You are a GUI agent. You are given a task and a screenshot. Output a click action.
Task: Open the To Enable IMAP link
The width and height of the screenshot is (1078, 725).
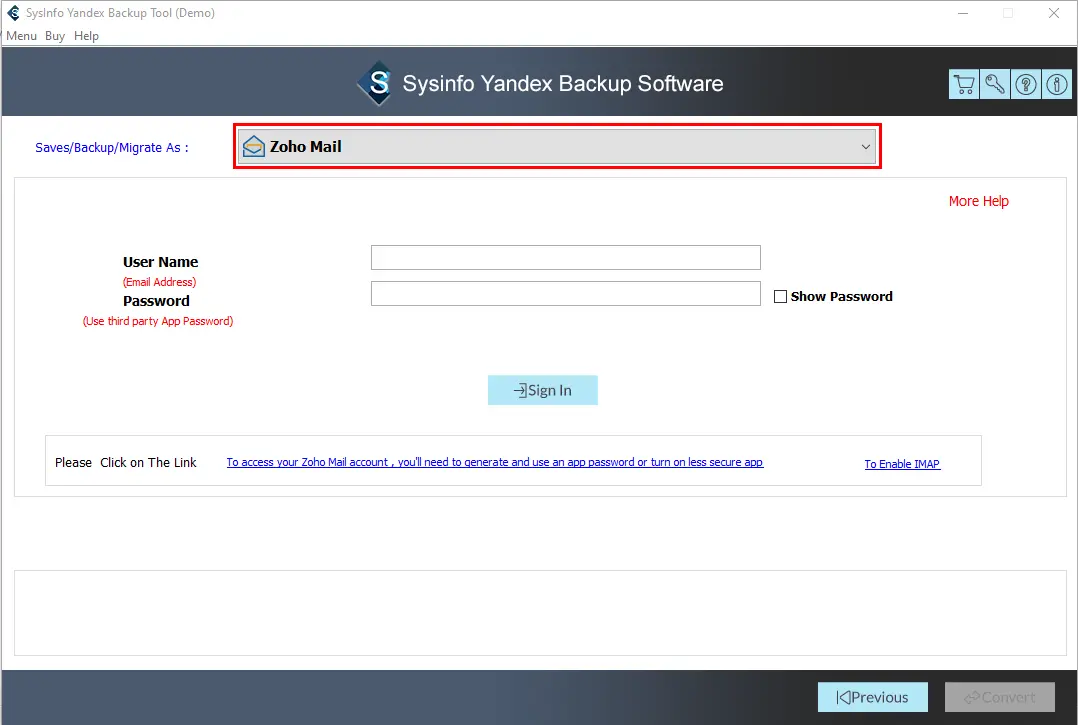pos(902,464)
